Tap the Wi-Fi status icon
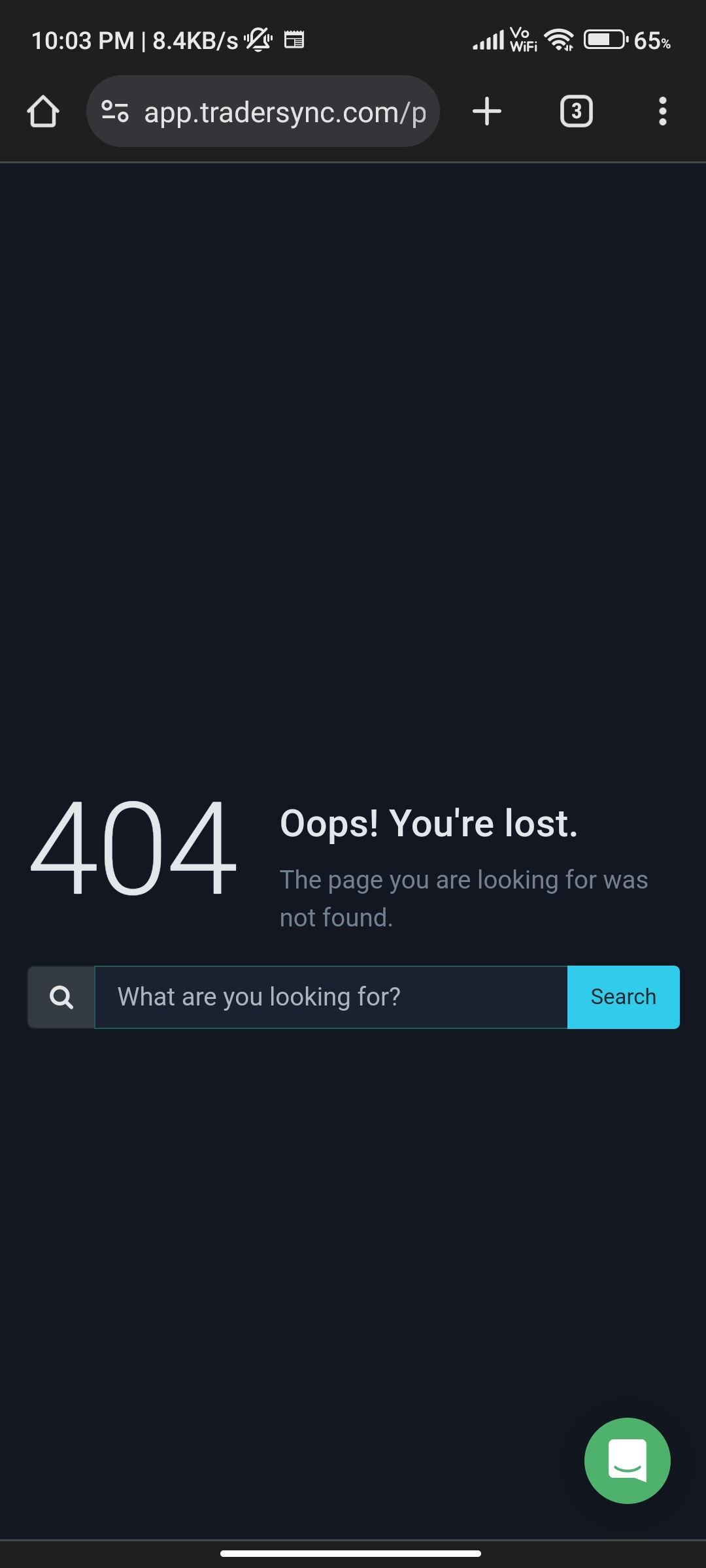 click(559, 40)
